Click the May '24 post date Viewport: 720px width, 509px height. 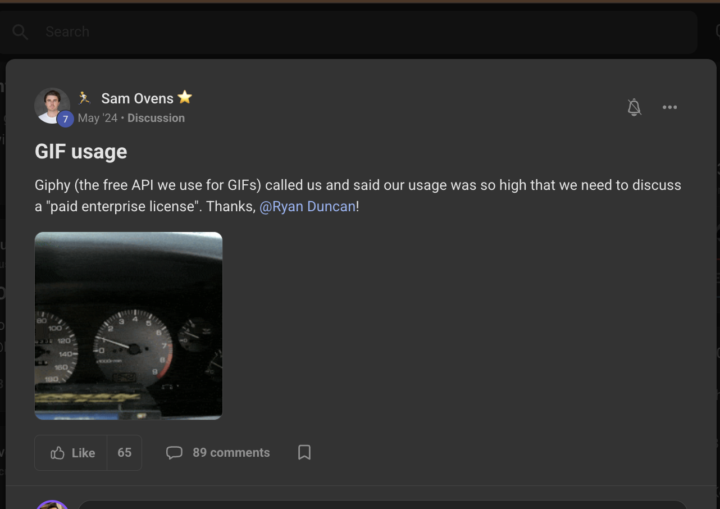click(x=97, y=118)
